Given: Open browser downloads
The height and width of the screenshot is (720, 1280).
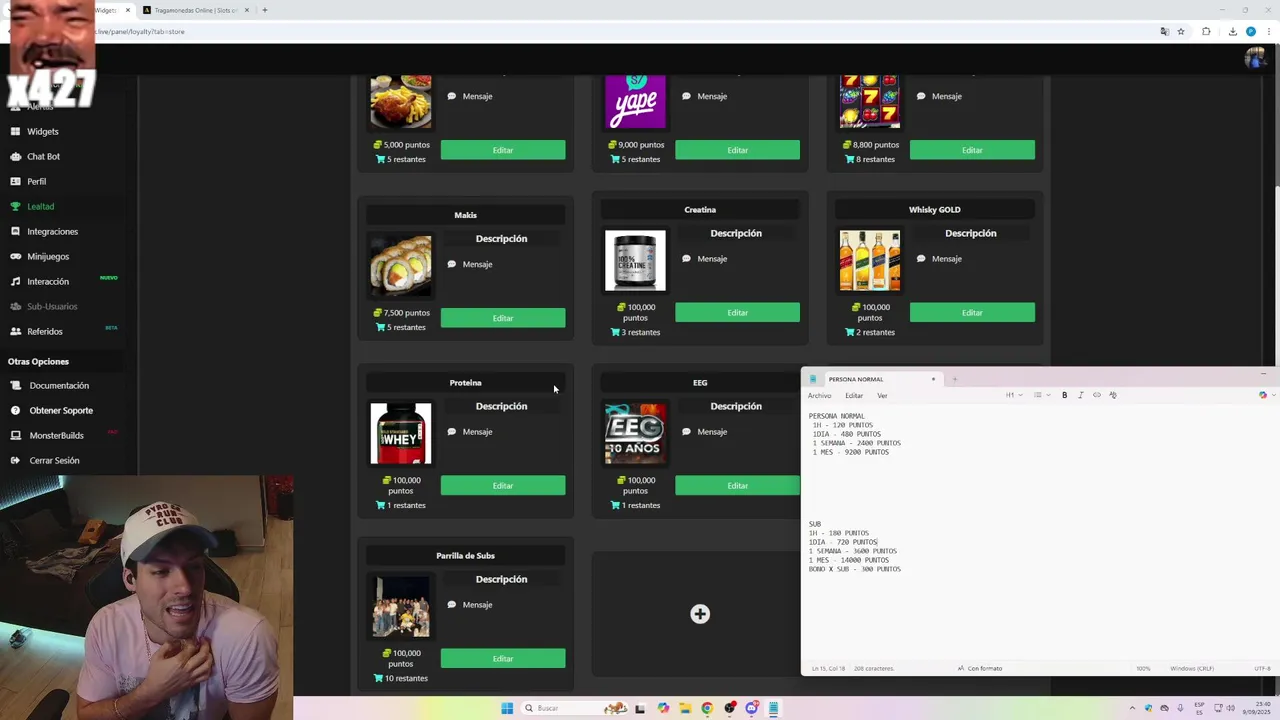Looking at the screenshot, I should (x=1233, y=31).
